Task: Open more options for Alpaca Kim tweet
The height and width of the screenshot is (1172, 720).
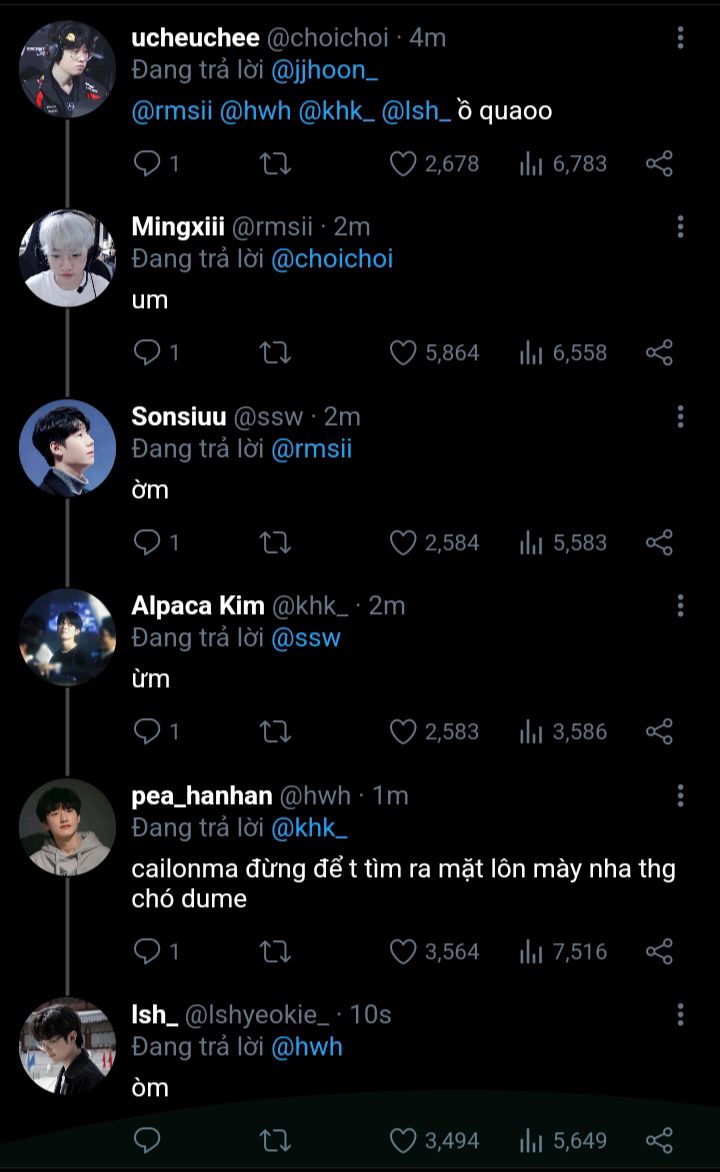Action: (x=680, y=605)
